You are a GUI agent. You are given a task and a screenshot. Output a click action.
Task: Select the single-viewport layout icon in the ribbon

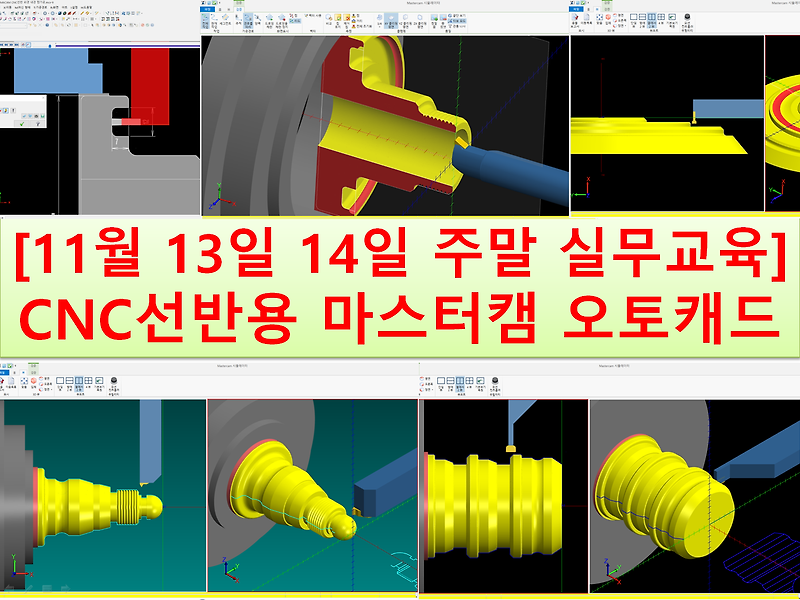(x=634, y=16)
